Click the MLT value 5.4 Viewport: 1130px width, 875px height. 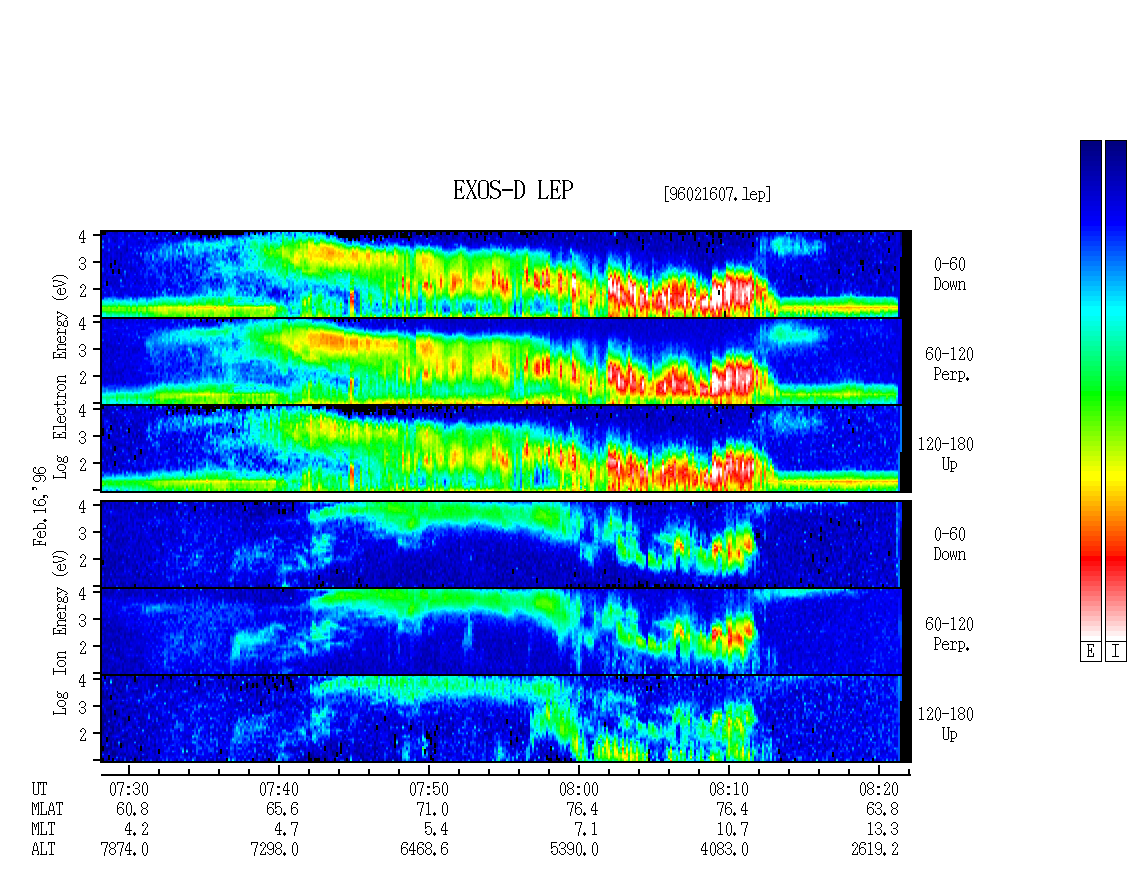coord(437,830)
